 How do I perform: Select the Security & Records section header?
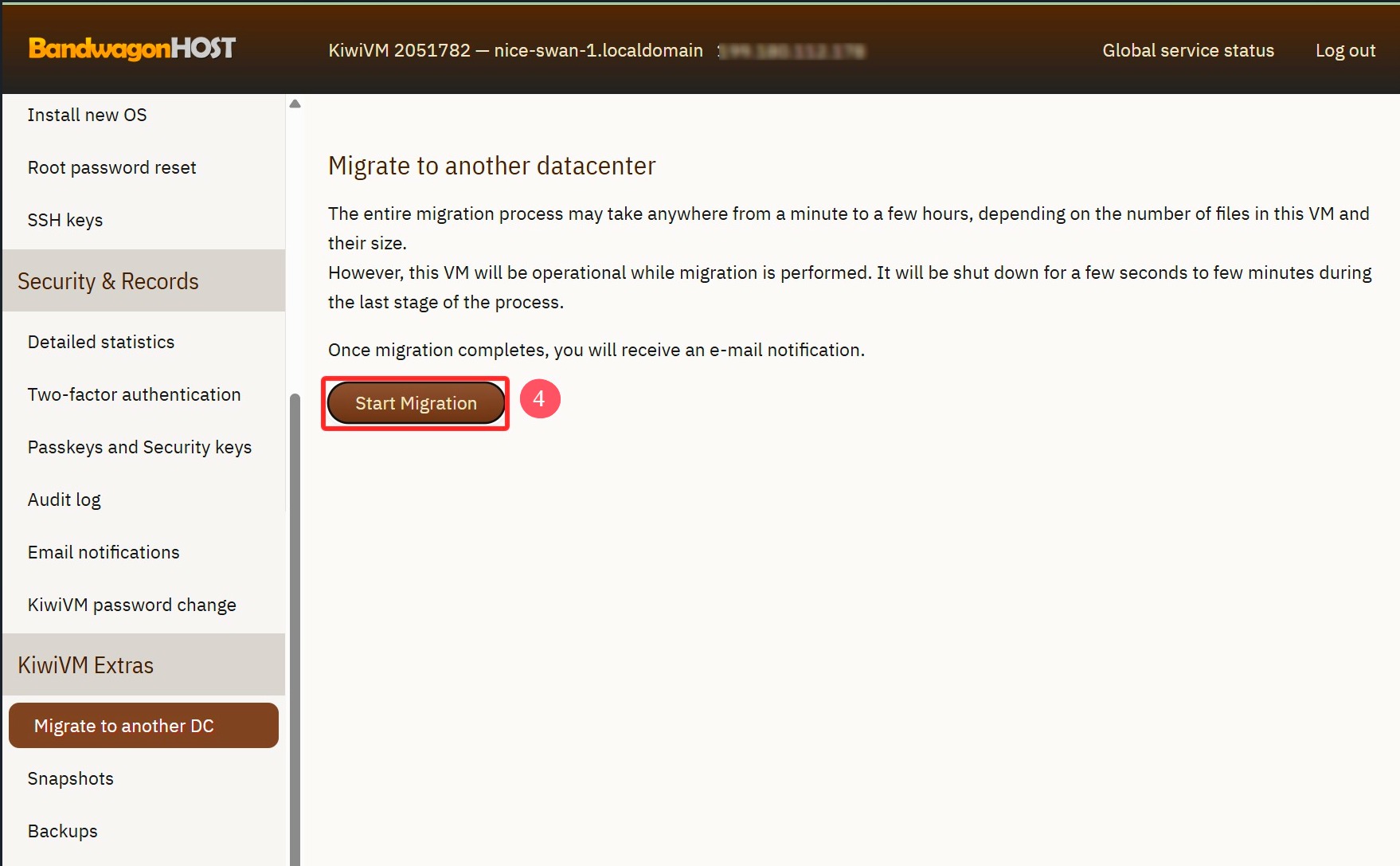108,281
